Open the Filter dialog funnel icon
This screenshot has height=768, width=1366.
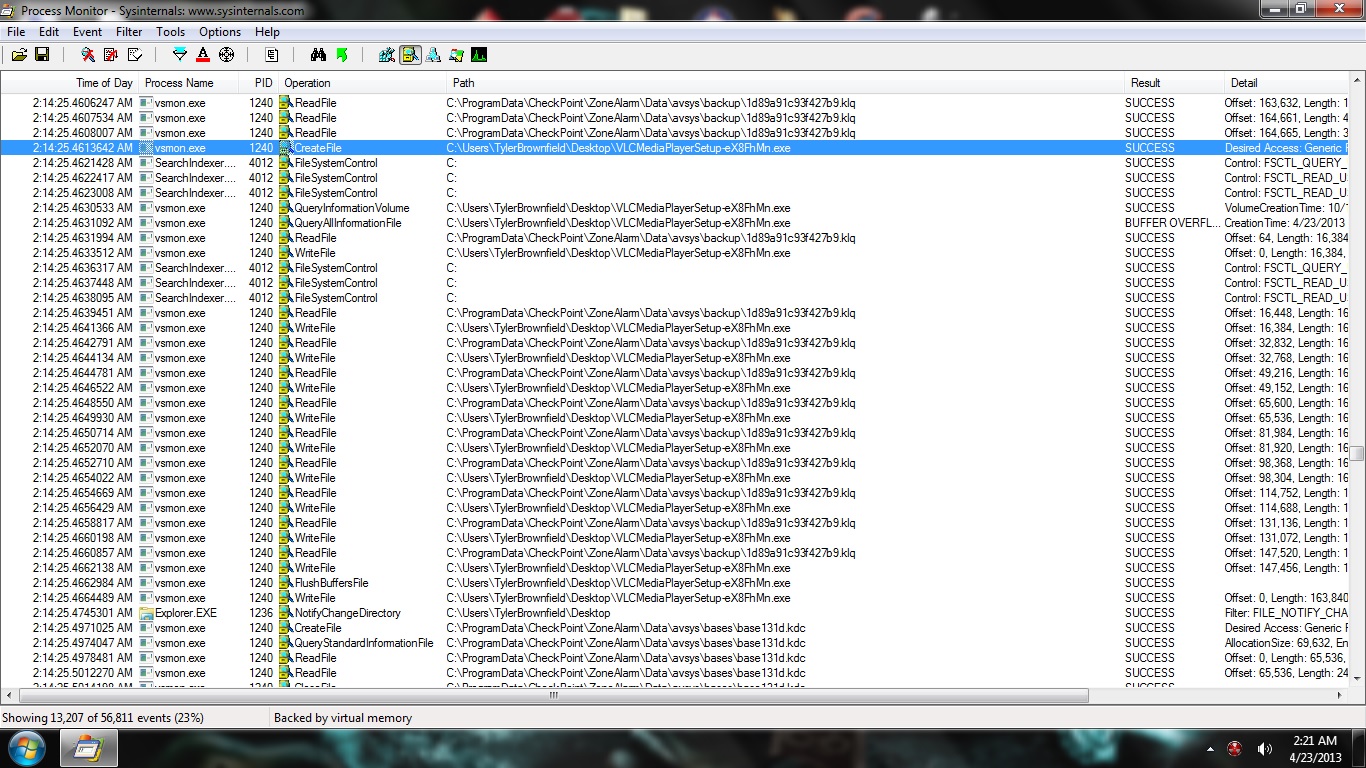[x=180, y=55]
